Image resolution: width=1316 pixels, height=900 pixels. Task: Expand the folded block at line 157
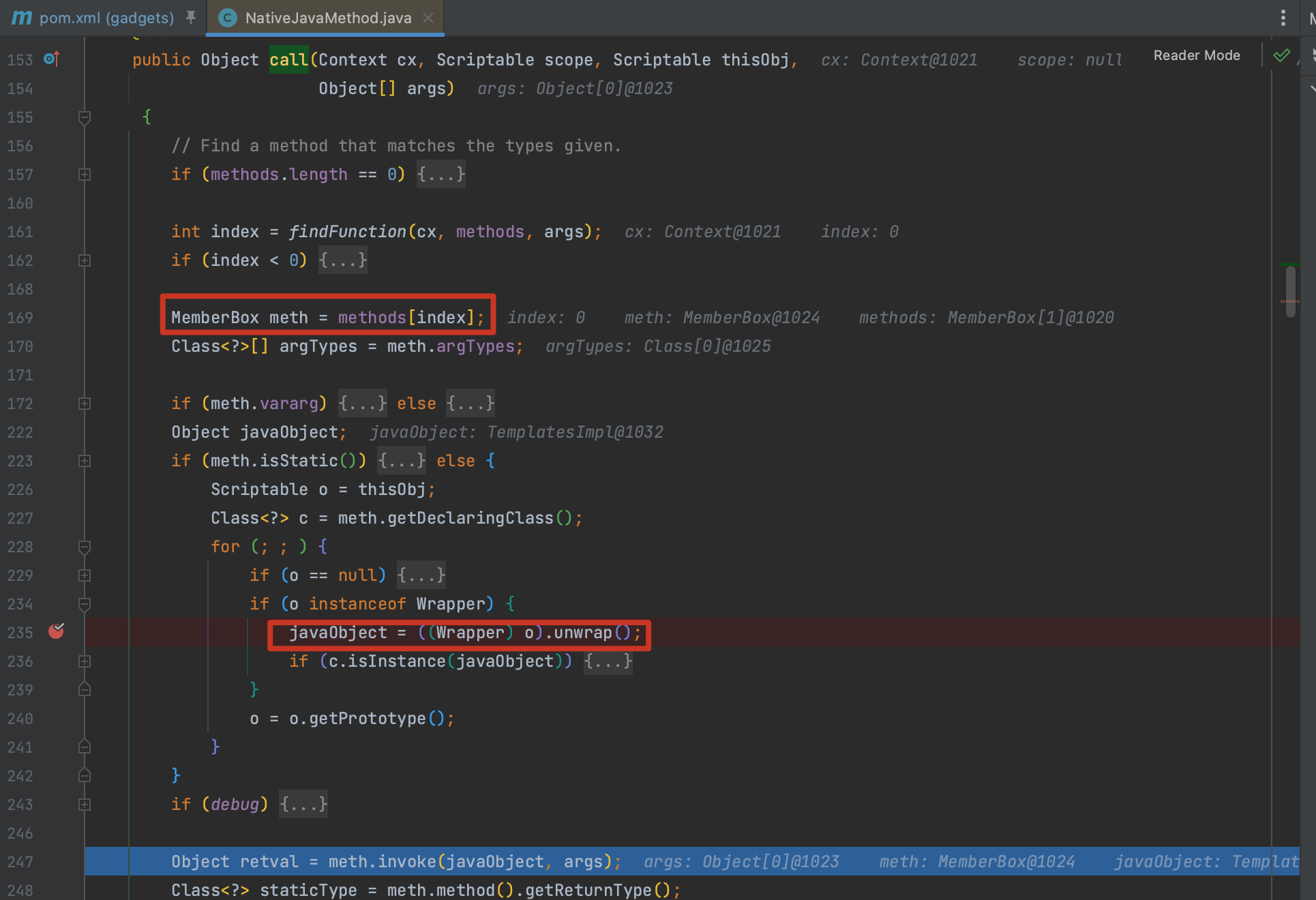85,175
